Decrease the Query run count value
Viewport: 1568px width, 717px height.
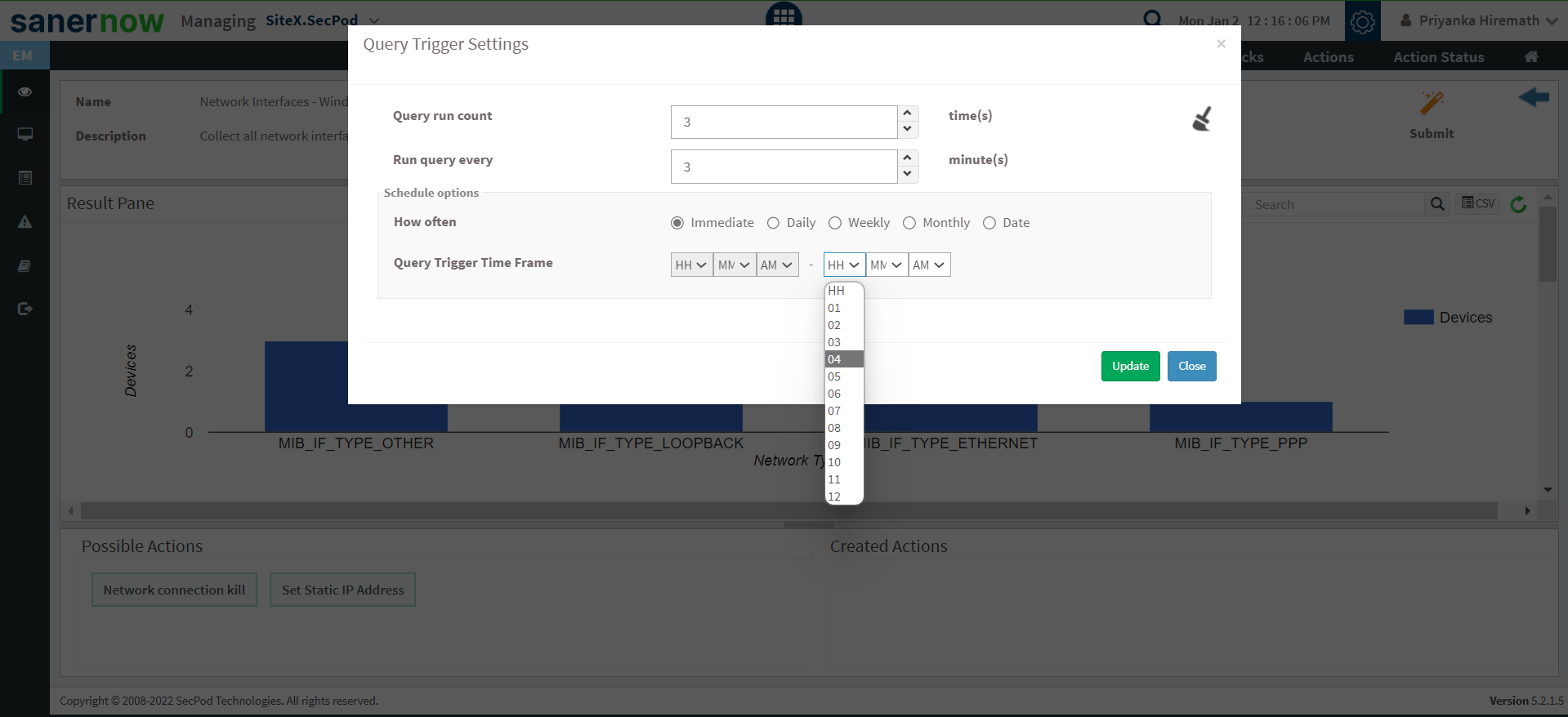tap(908, 130)
